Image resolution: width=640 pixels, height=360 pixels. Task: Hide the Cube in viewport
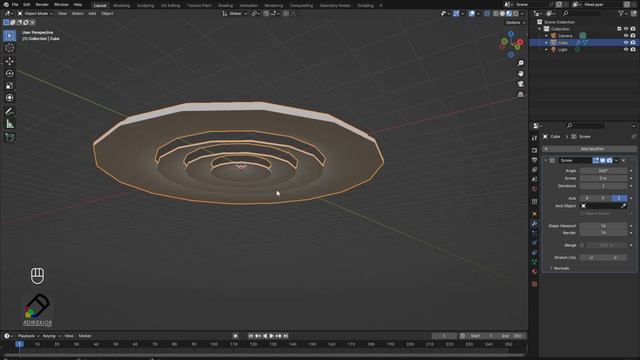coord(626,42)
